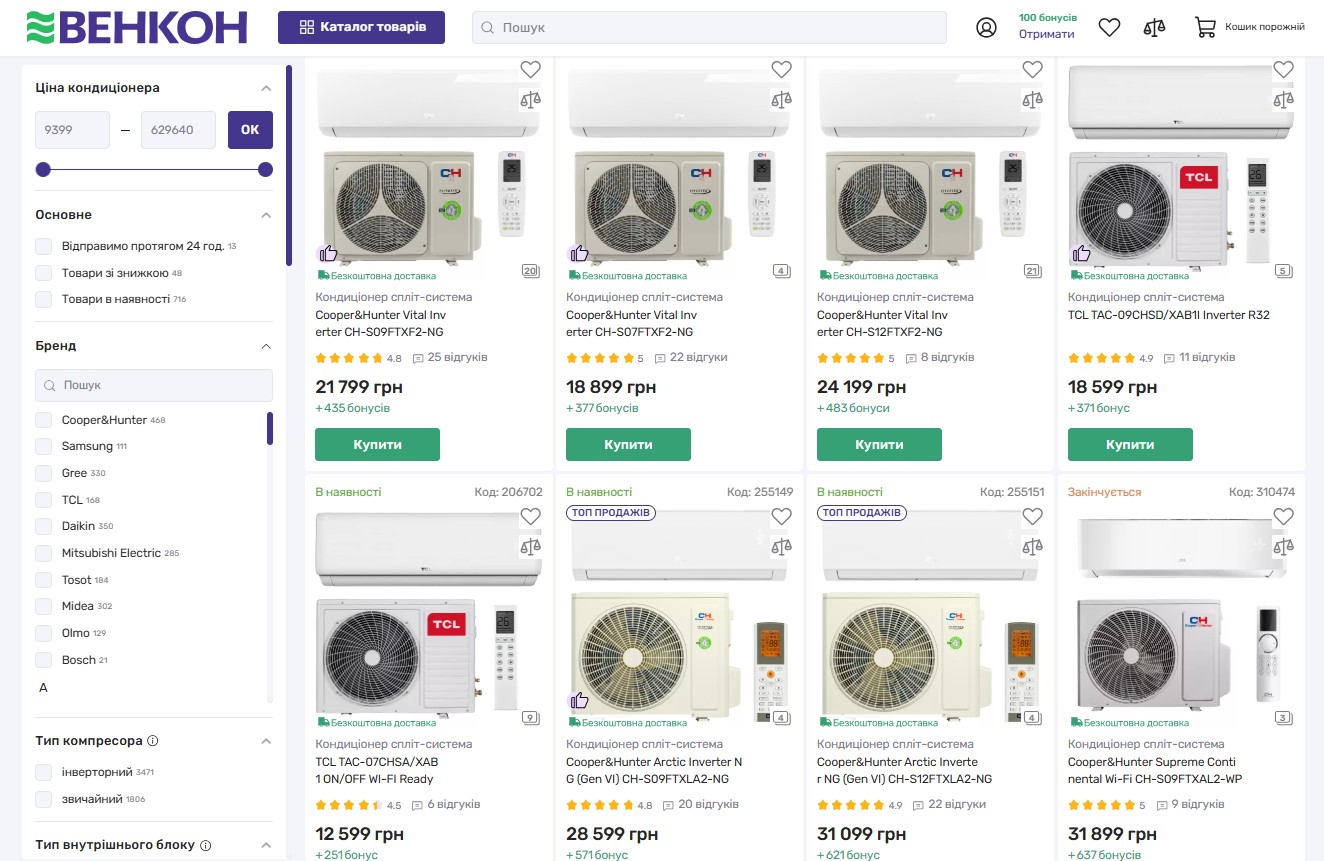
Task: Add CH-S09FTXF2-NG to favorites with heart
Action: coord(530,69)
